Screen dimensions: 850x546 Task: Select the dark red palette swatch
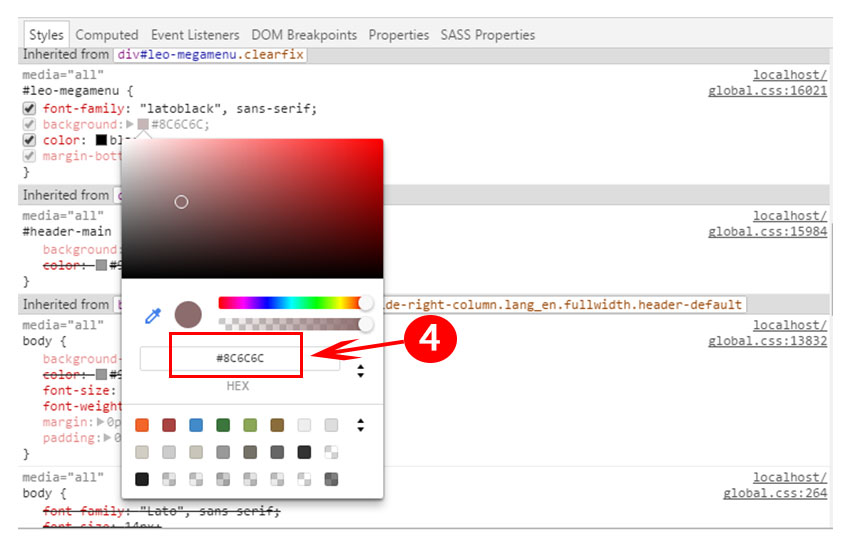(x=169, y=425)
